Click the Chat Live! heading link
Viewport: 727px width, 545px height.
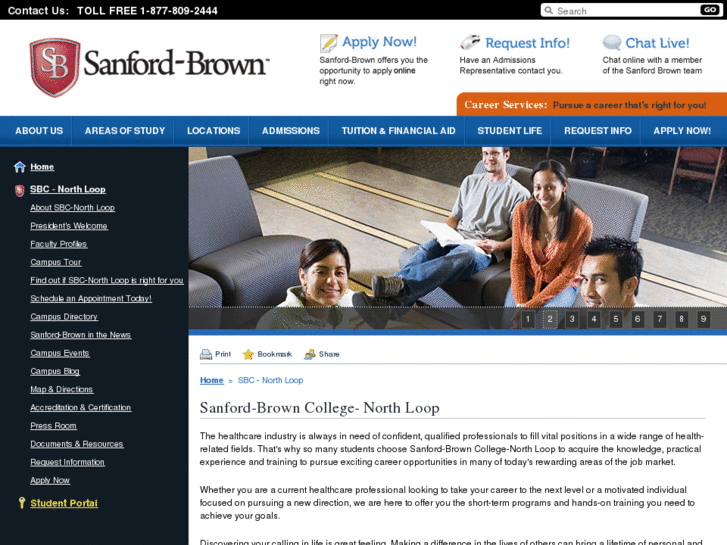tap(657, 43)
